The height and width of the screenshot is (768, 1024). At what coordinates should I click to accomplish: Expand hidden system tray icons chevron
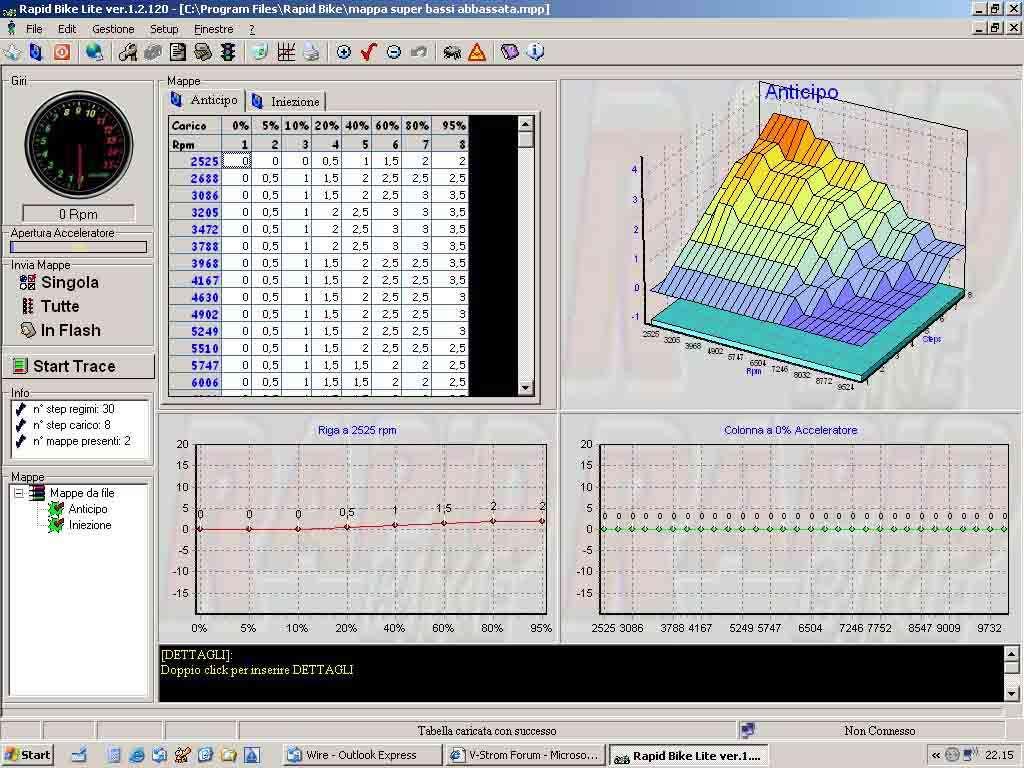(x=936, y=755)
